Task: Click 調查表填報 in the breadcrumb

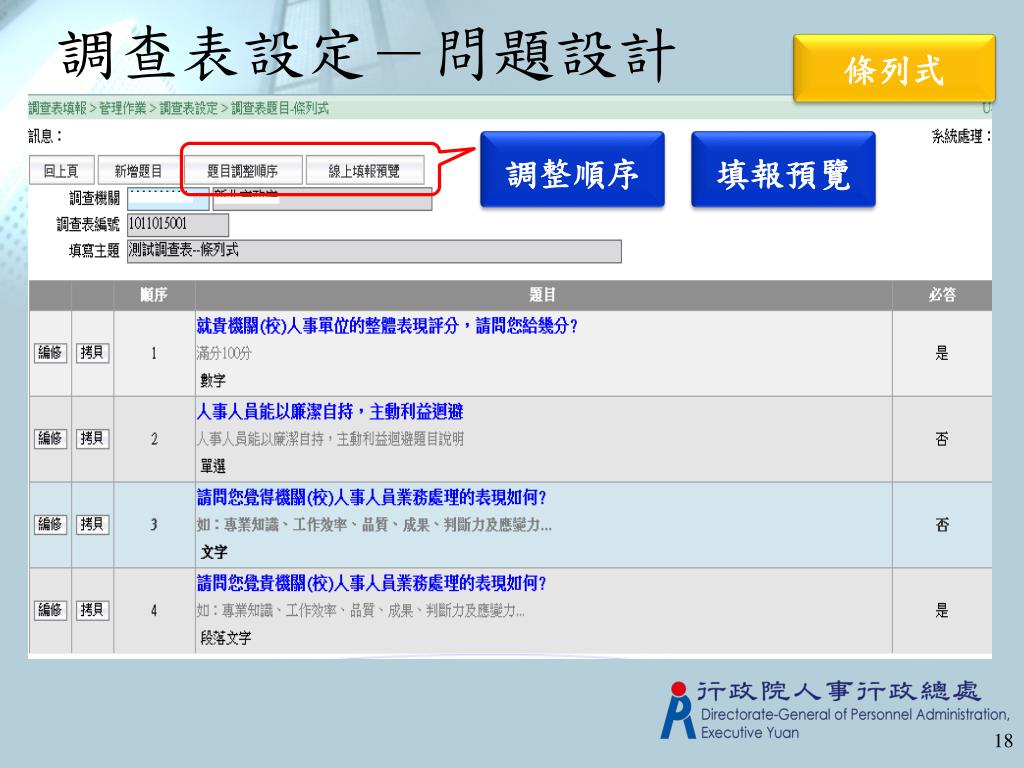Action: [57, 108]
